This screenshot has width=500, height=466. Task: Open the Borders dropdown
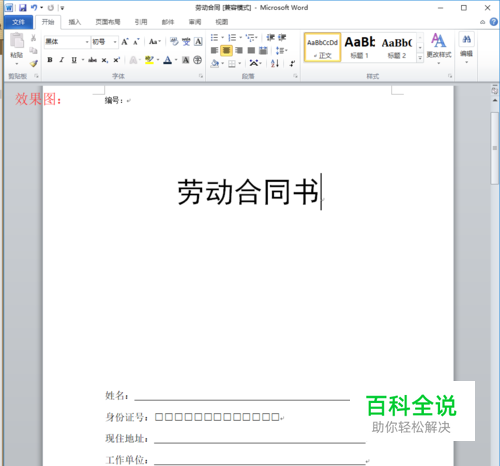[x=239, y=63]
